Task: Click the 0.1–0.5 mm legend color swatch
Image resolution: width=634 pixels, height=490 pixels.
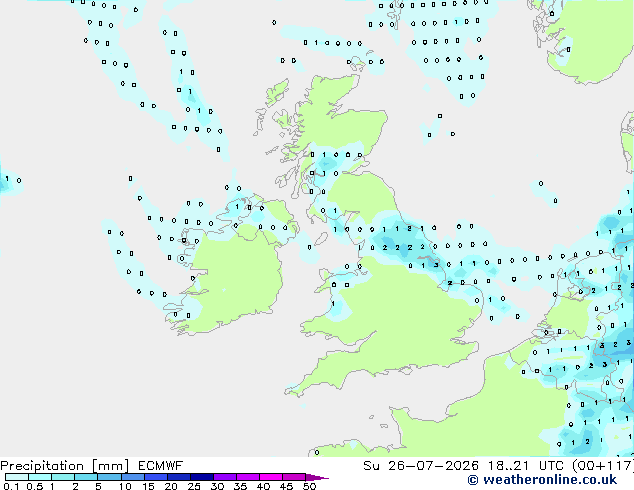Action: coord(17,477)
